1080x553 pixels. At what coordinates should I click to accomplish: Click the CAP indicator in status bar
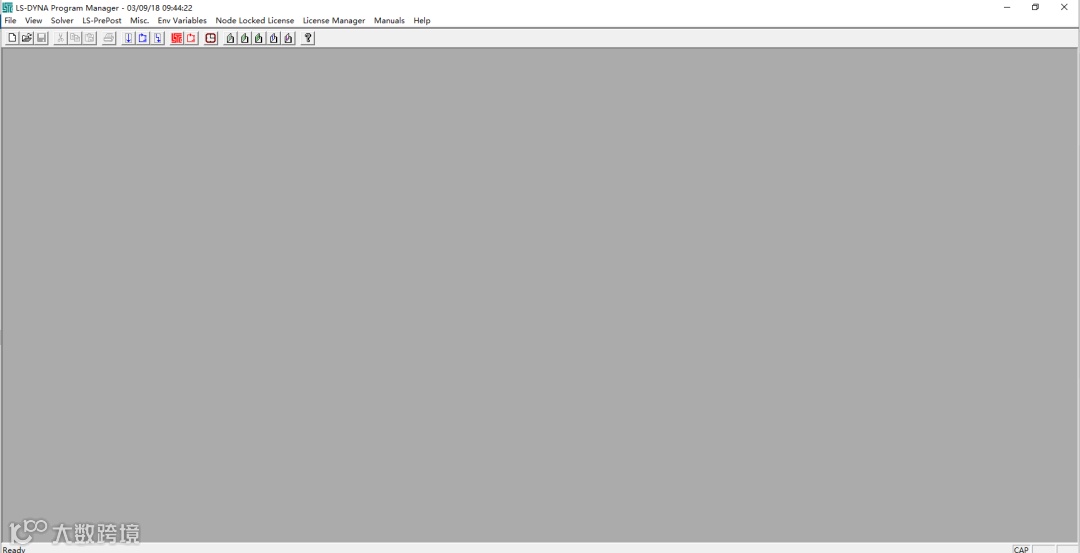1021,550
